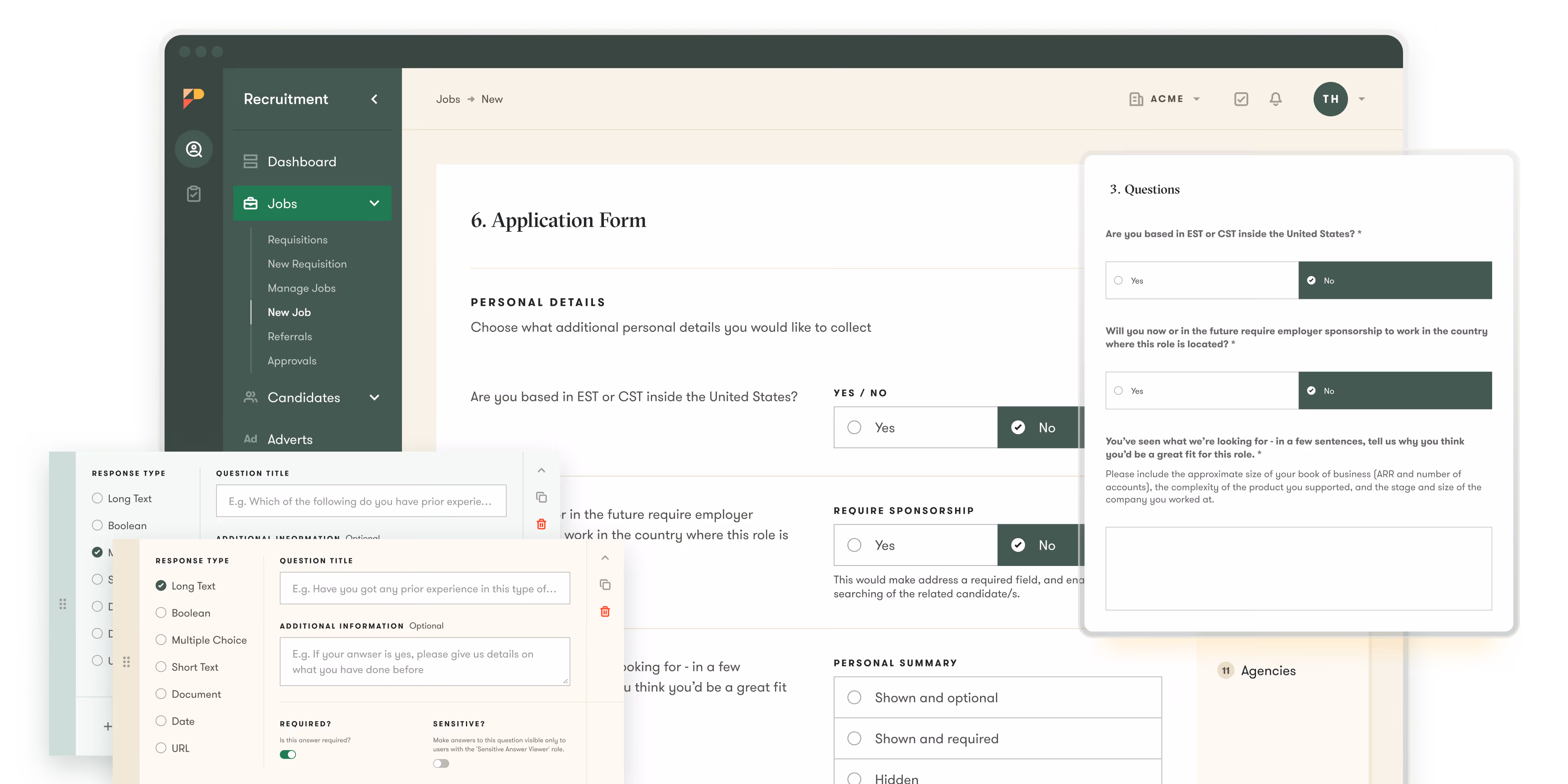1568x784 pixels.
Task: Grab the drag handle of the back question panel
Action: click(63, 604)
